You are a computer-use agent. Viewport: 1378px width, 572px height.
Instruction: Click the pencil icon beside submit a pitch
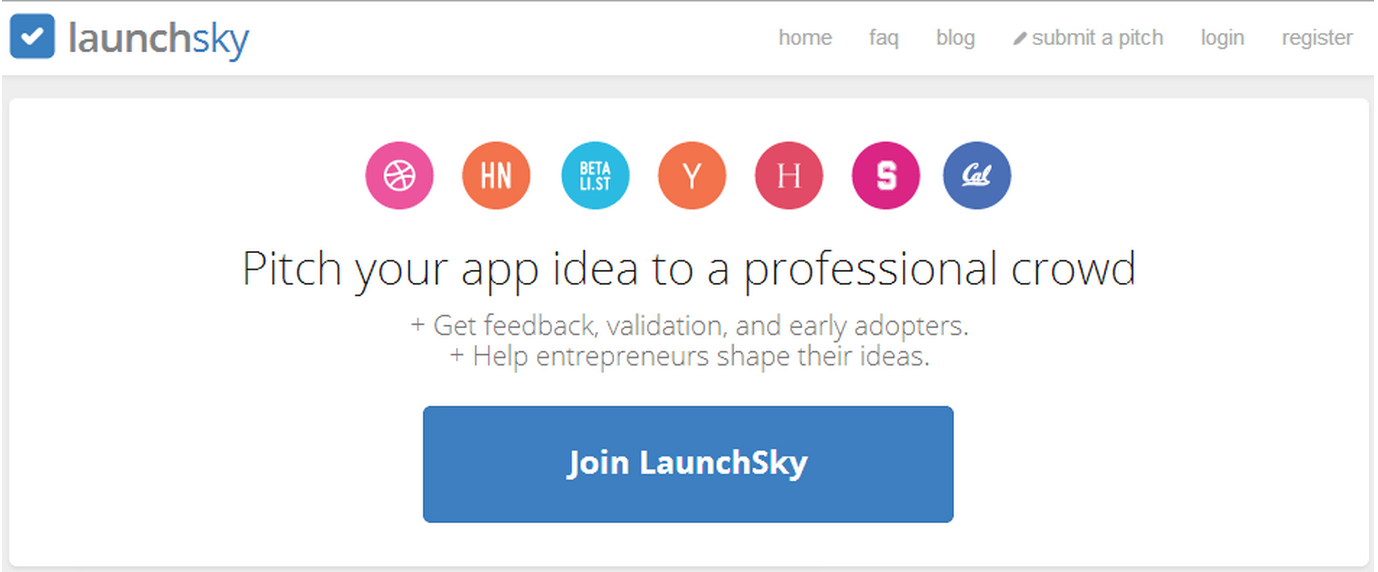tap(1020, 39)
